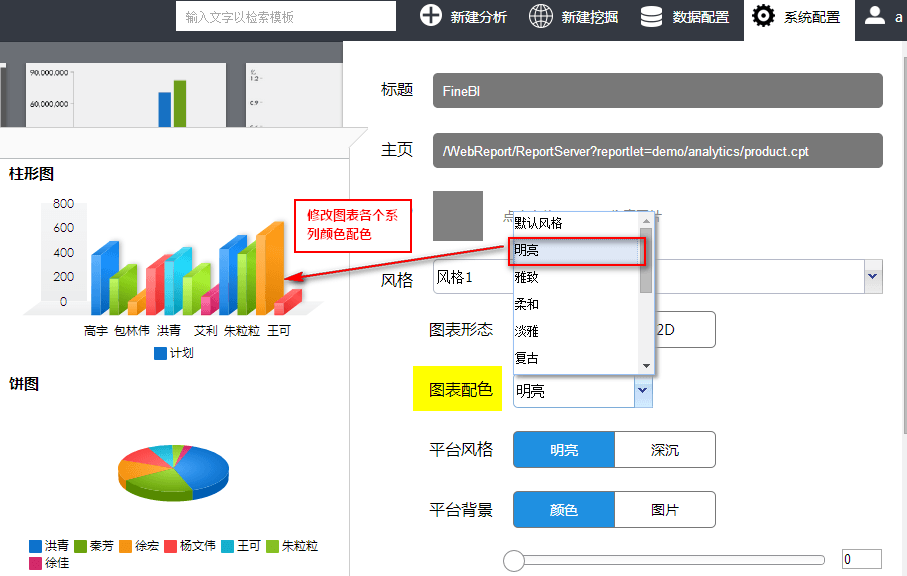Set platform style to 明亮

pyautogui.click(x=563, y=450)
